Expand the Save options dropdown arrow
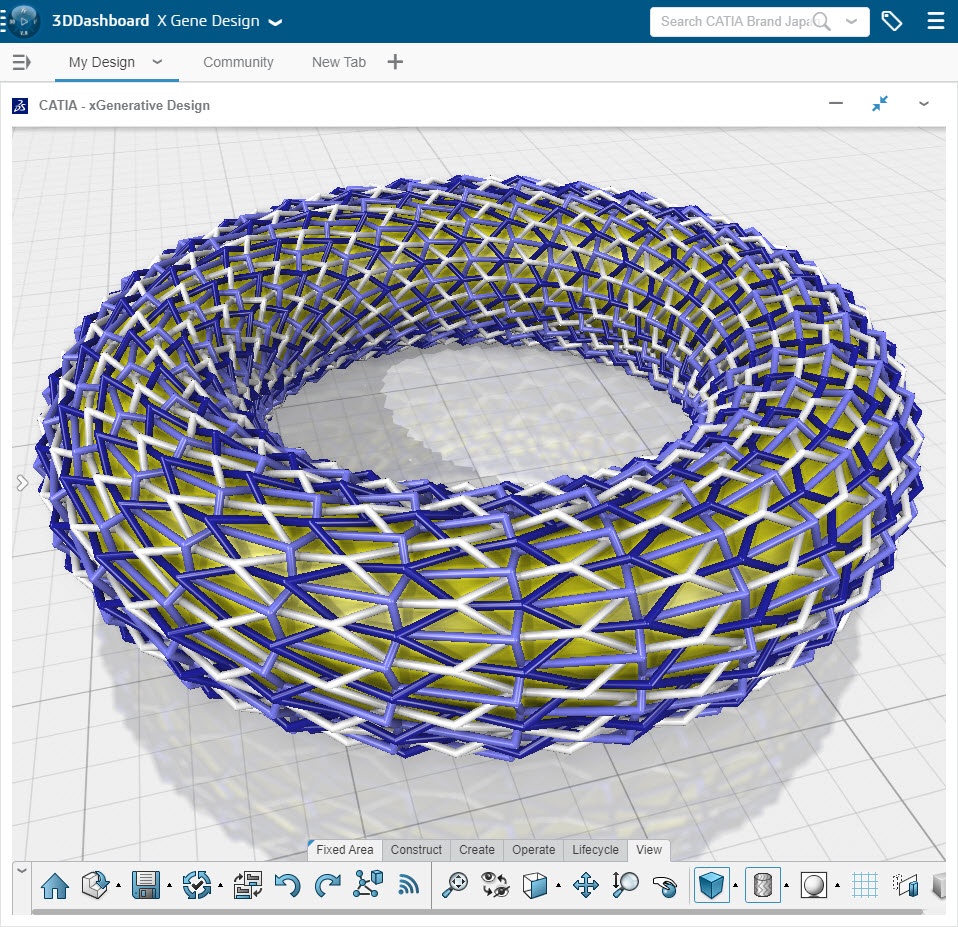The image size is (958, 927). coord(169,885)
